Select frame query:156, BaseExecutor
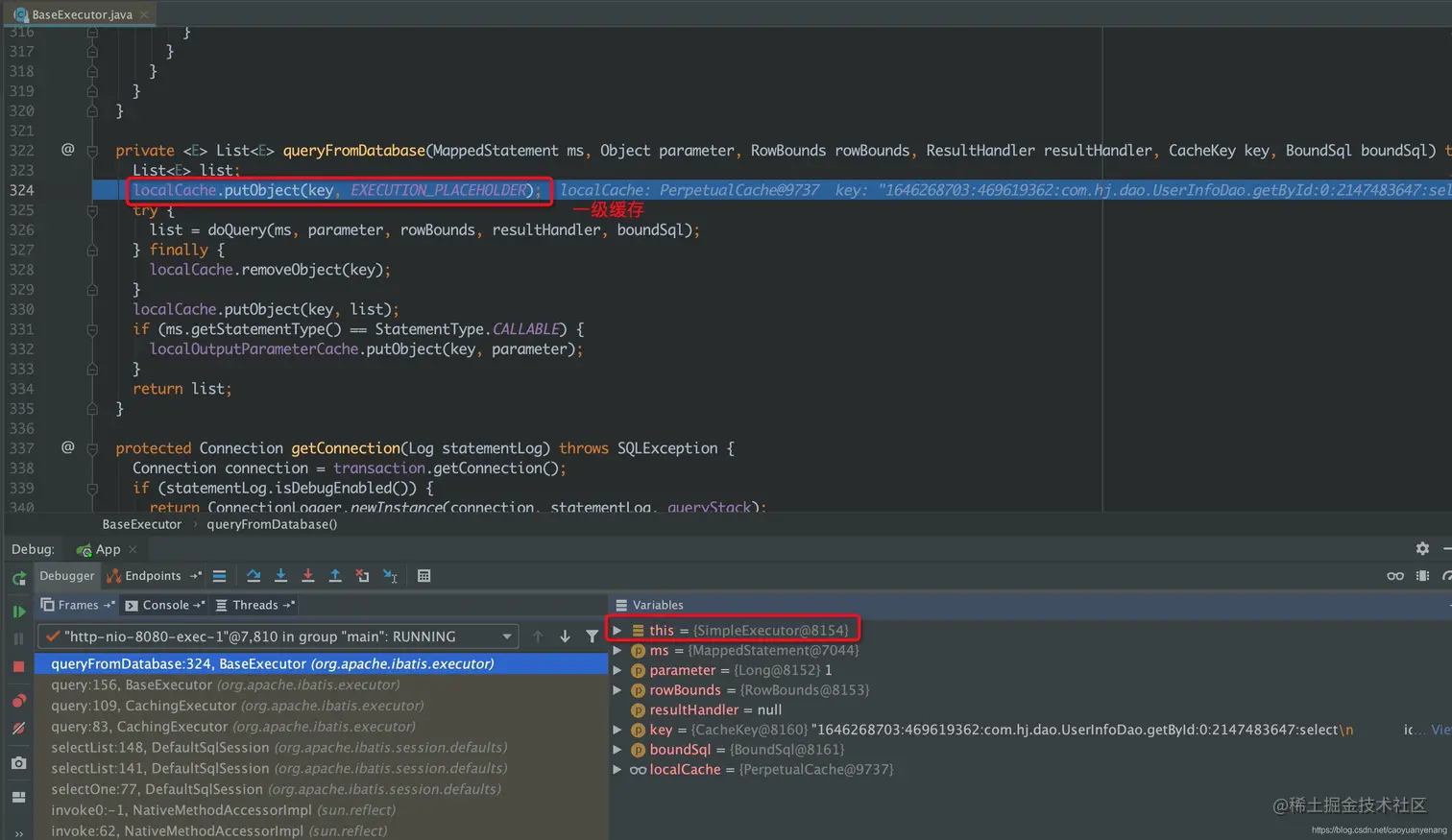The width and height of the screenshot is (1452, 840). coord(321,684)
